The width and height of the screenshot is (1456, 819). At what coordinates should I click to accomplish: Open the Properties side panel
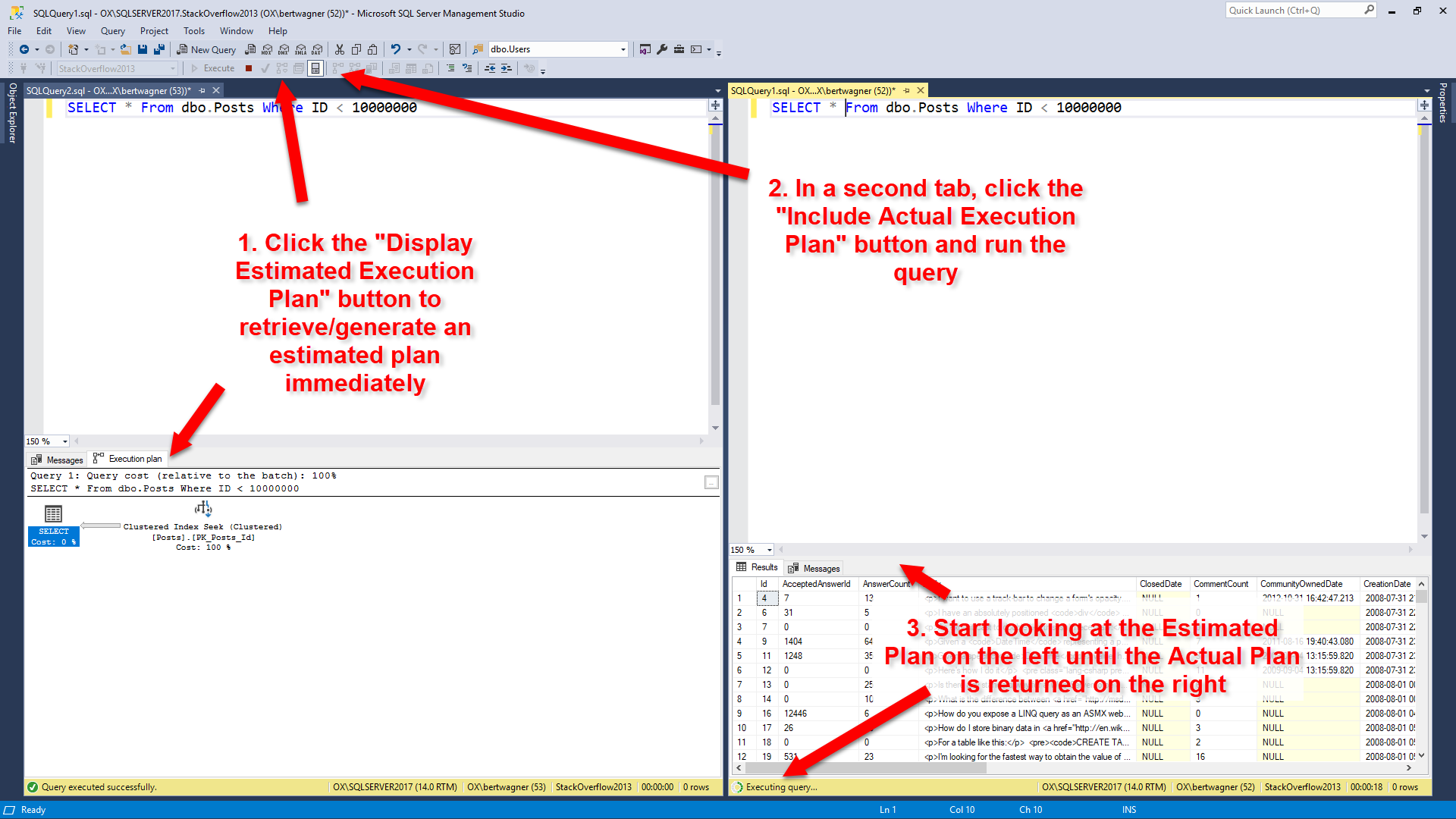(x=1443, y=102)
